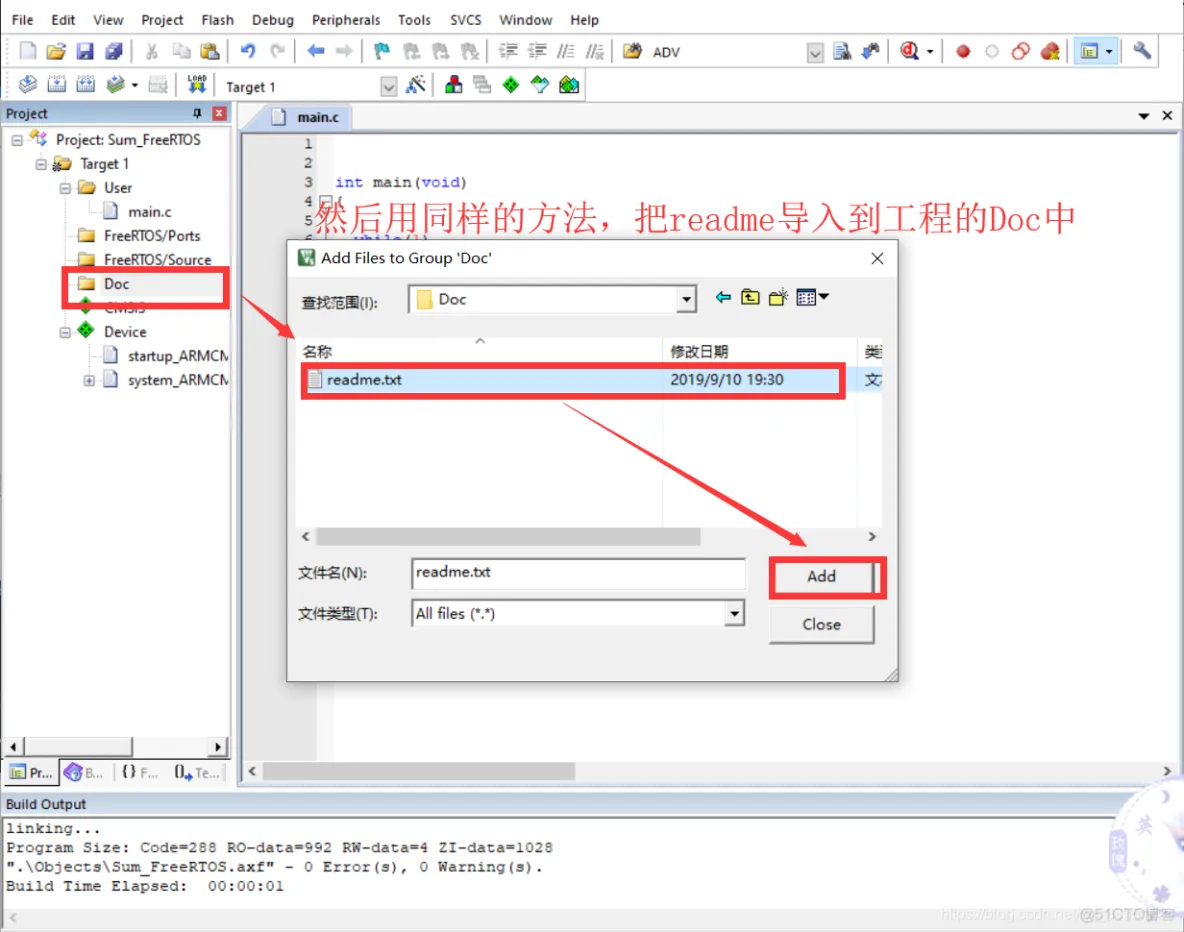
Task: Collapse the User group
Action: coord(65,188)
